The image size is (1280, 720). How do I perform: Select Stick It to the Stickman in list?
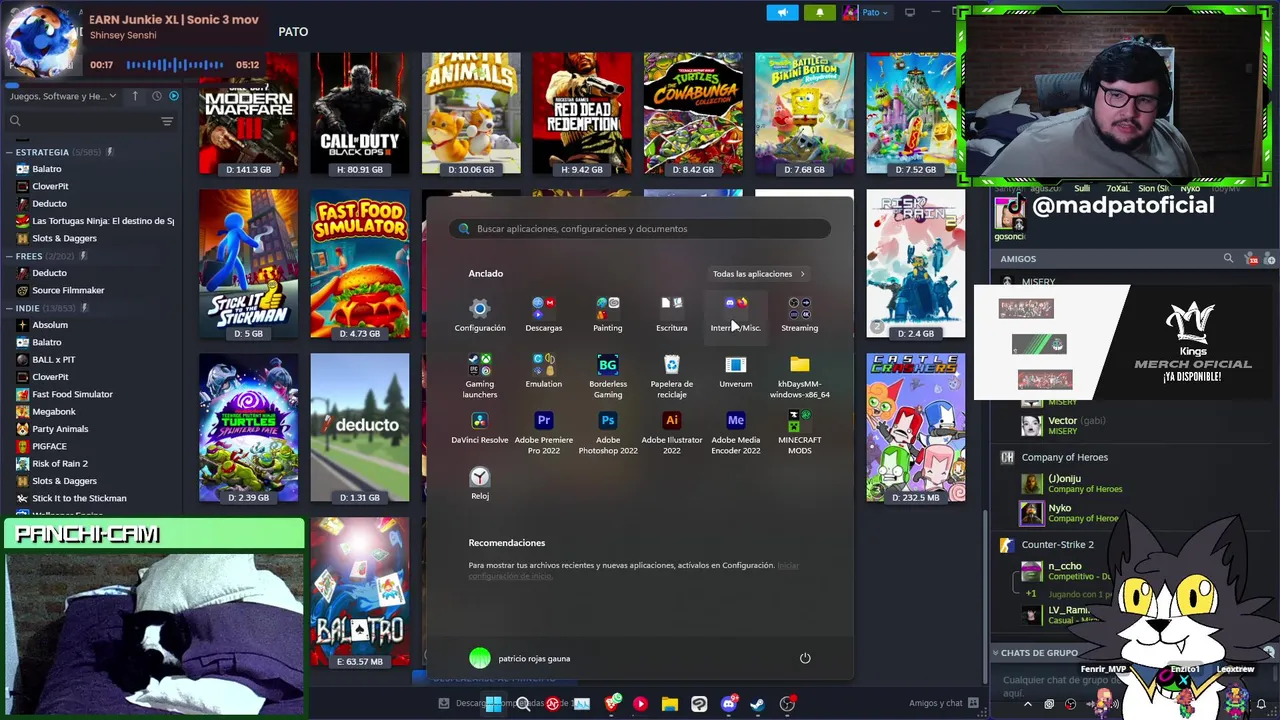pos(79,498)
